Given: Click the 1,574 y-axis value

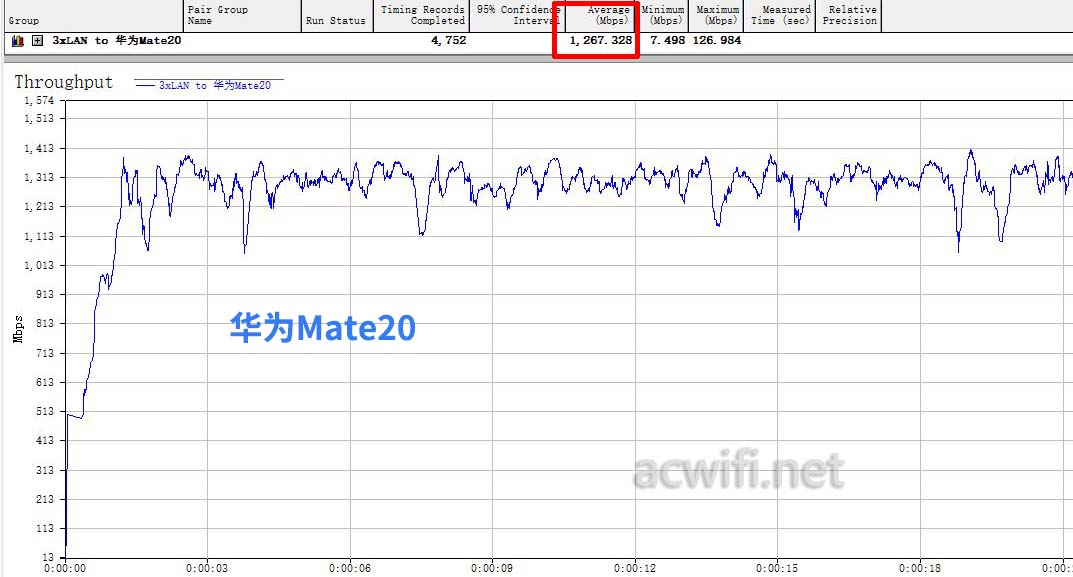Looking at the screenshot, I should pos(39,101).
